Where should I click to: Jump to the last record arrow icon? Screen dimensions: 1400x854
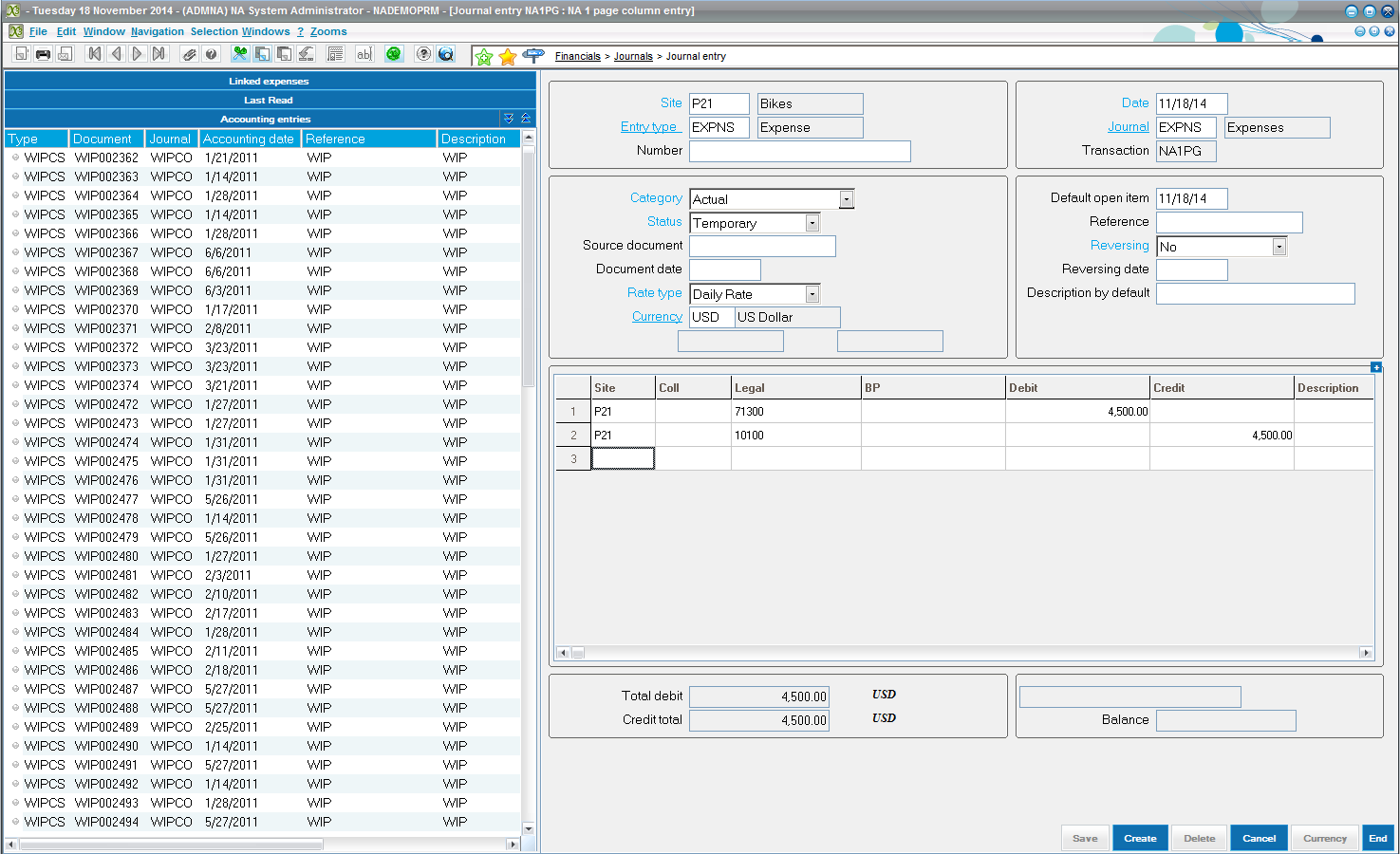[x=159, y=54]
